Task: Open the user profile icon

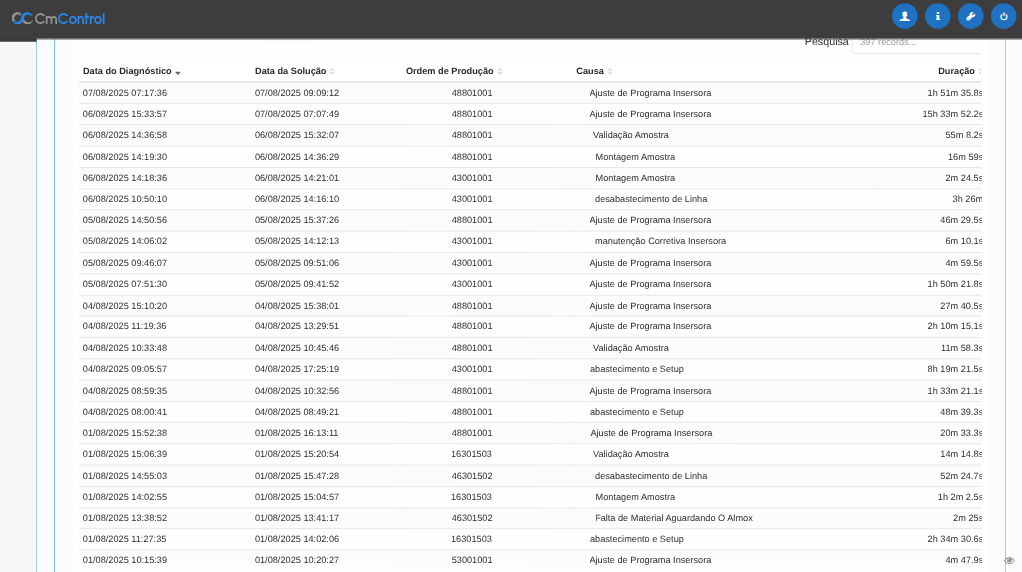Action: click(x=904, y=16)
